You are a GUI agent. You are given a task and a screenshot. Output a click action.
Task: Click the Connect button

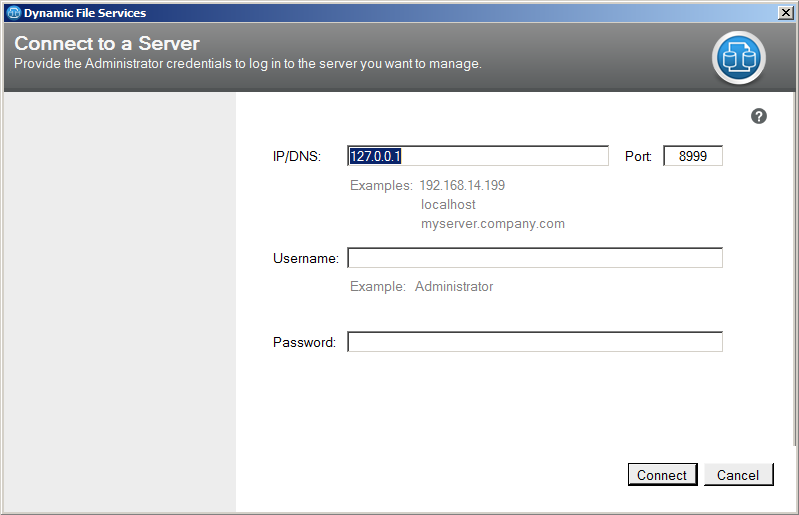click(x=662, y=475)
